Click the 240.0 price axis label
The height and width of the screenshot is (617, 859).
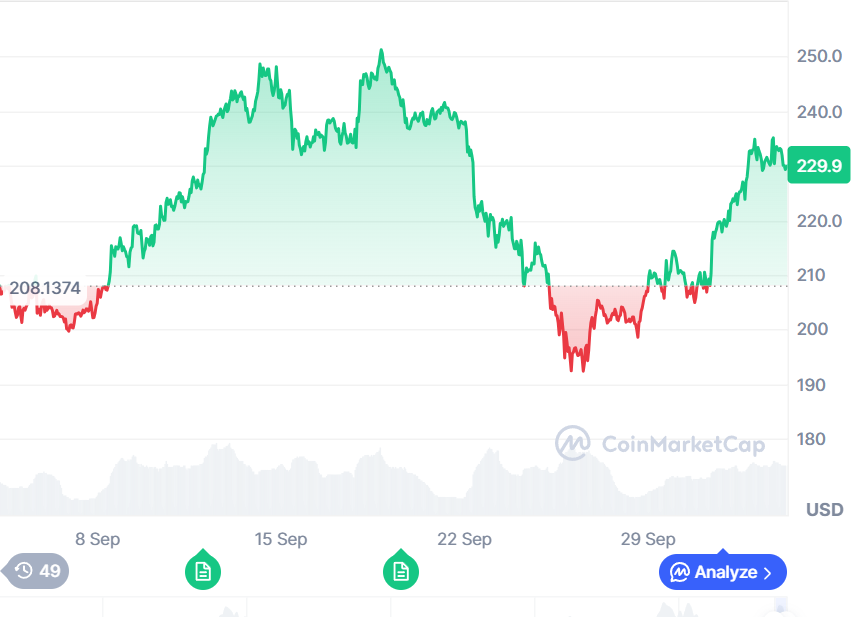click(818, 112)
